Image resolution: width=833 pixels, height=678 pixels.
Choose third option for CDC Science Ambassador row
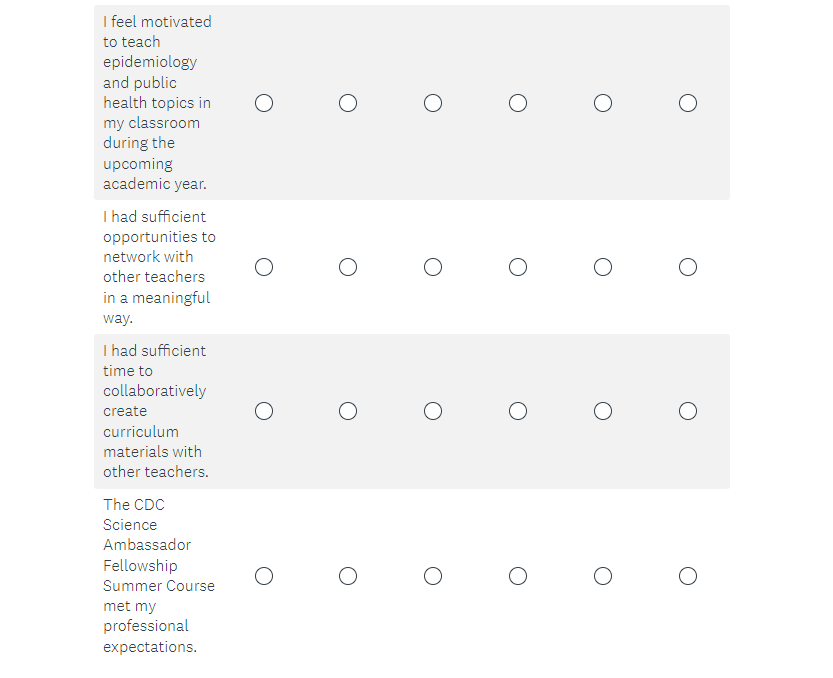click(433, 576)
